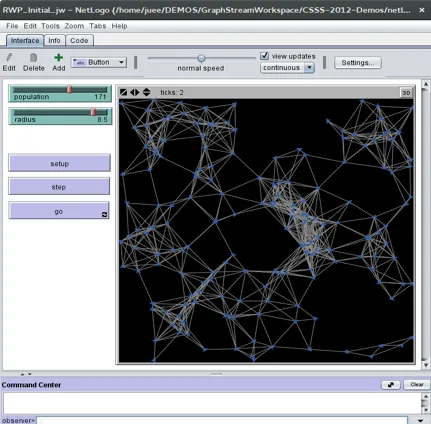Image resolution: width=431 pixels, height=424 pixels.
Task: Click the ticks: 2 counter text
Action: [x=172, y=92]
